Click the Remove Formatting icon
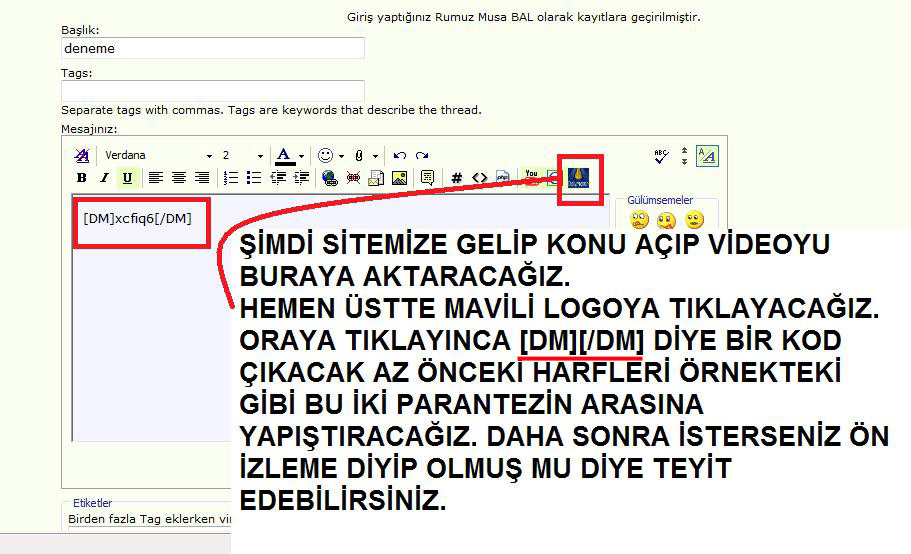 (x=82, y=155)
